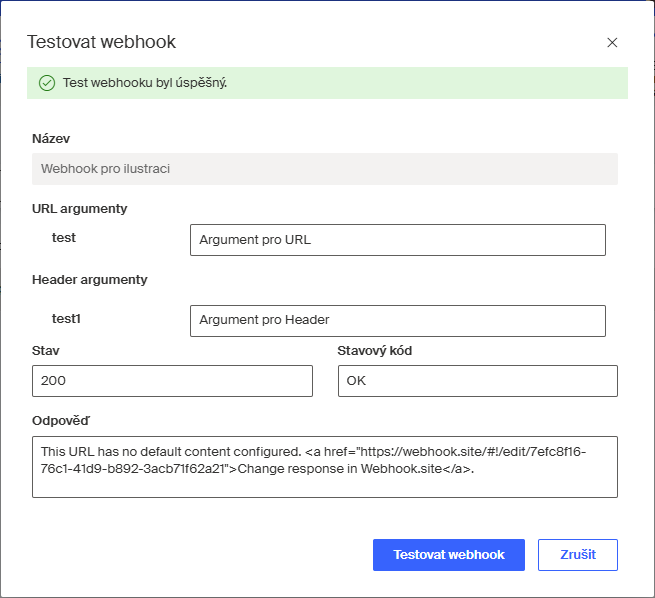Close the Testovat webhook dialog
This screenshot has width=655, height=598.
click(x=612, y=43)
